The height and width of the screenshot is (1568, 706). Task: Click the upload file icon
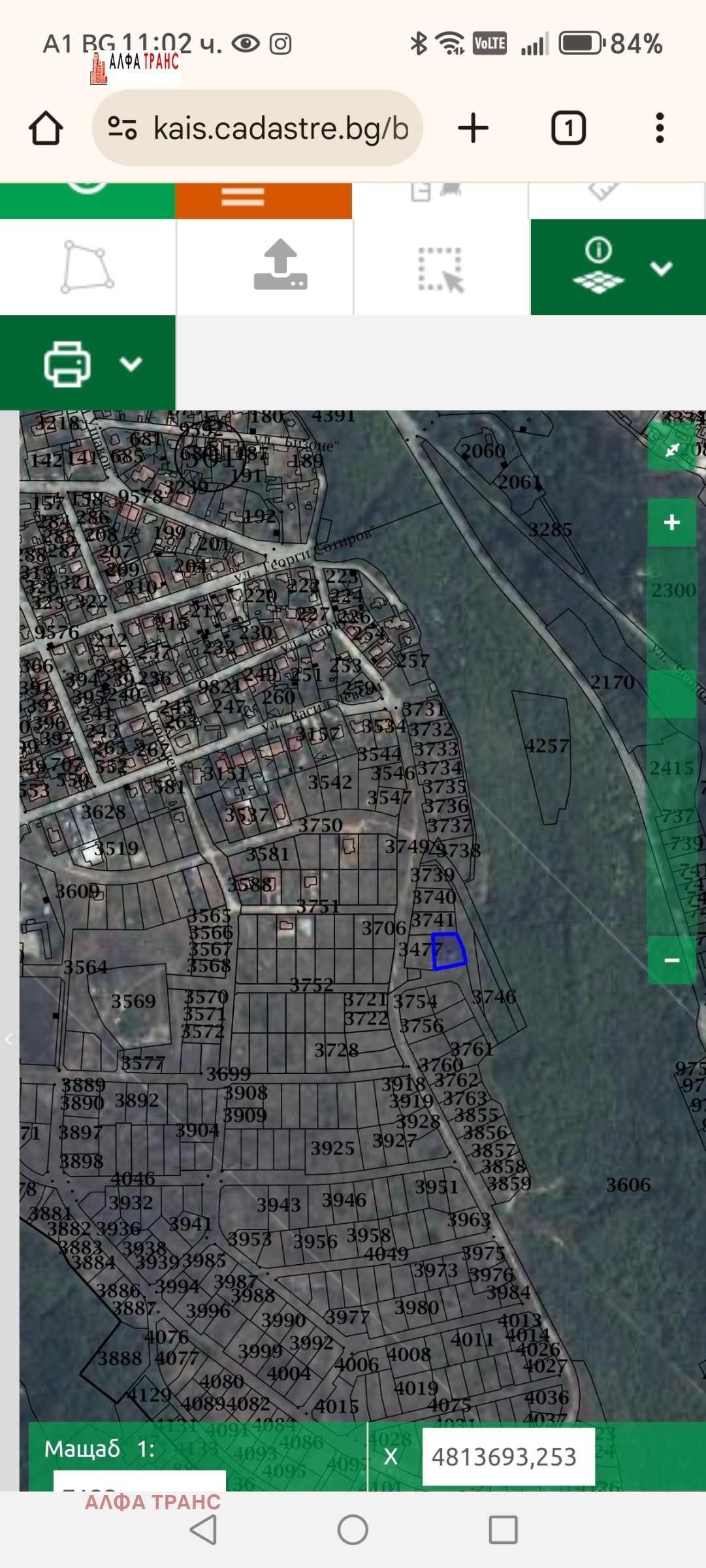tap(280, 266)
